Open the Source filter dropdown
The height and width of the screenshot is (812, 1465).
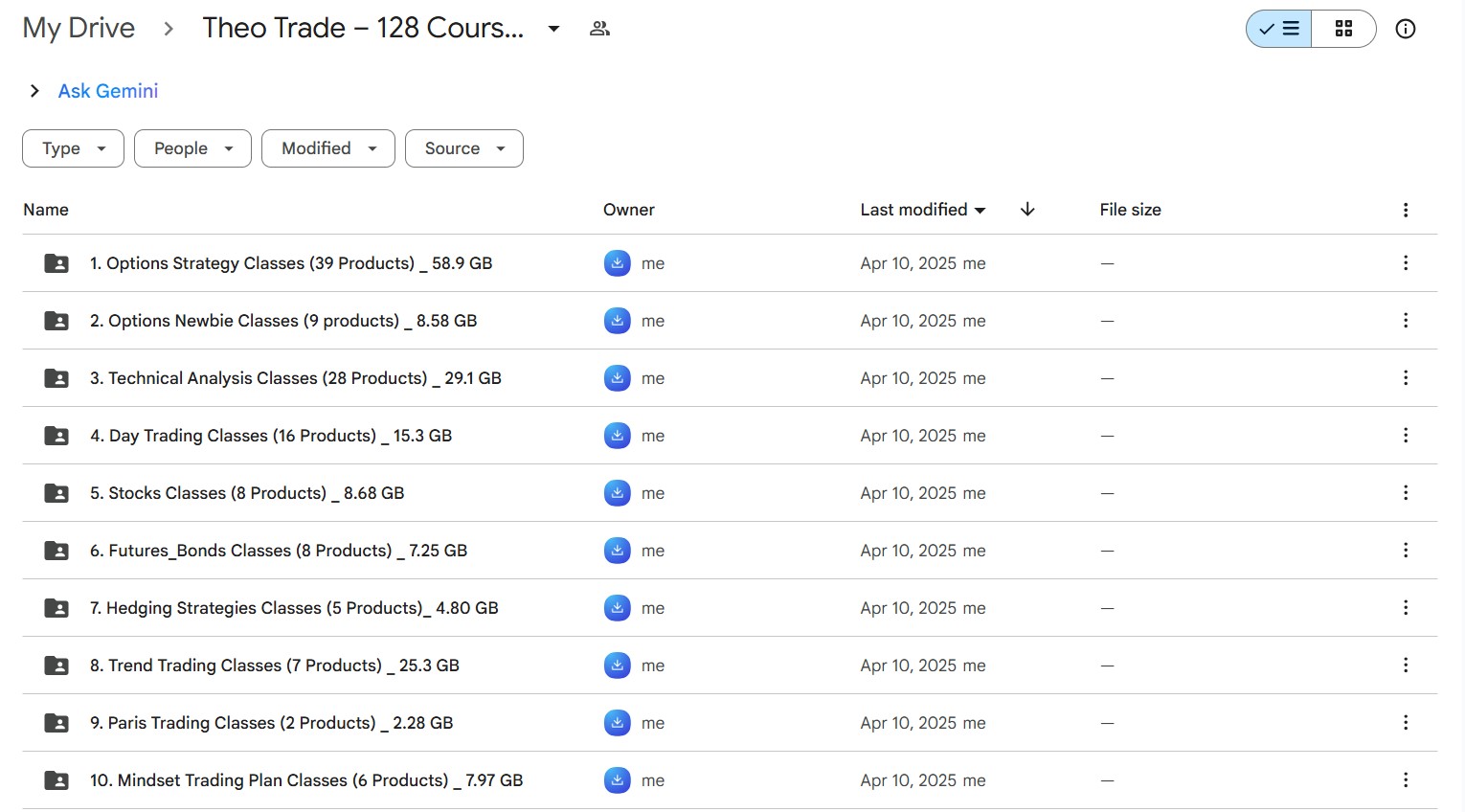463,148
